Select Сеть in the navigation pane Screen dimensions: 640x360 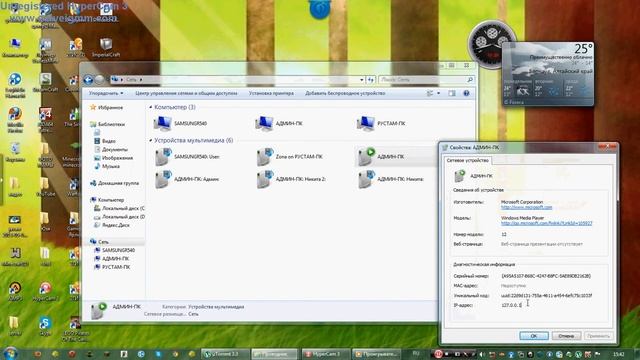pyautogui.click(x=99, y=242)
